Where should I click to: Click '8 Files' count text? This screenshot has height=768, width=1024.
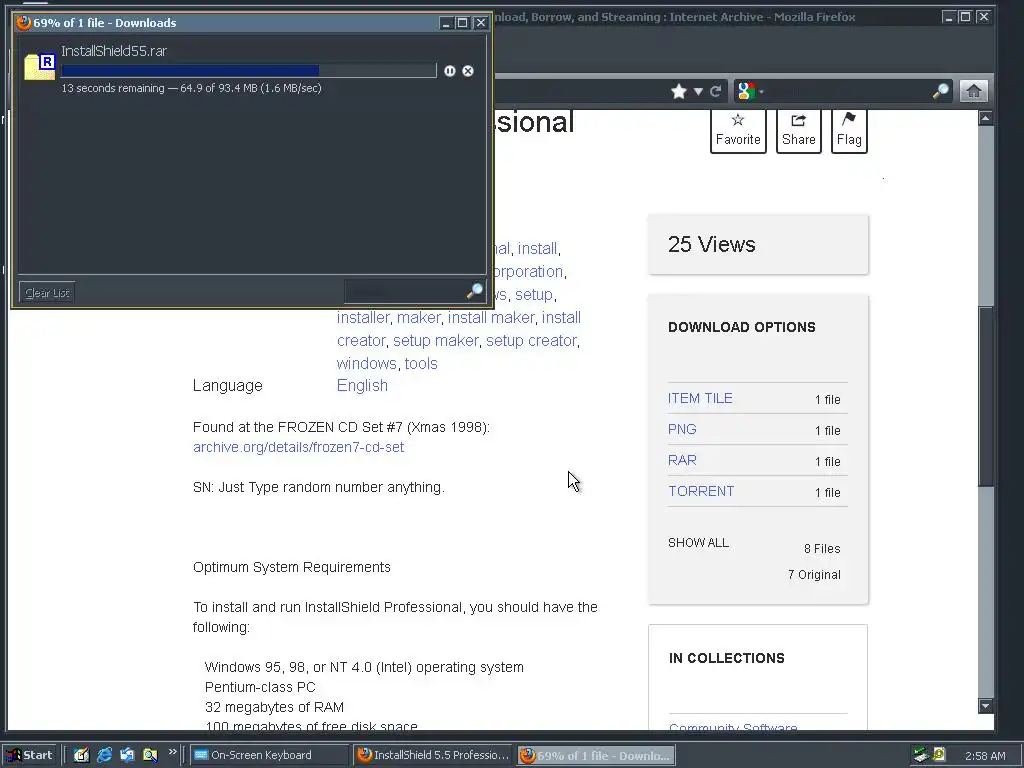coord(822,549)
